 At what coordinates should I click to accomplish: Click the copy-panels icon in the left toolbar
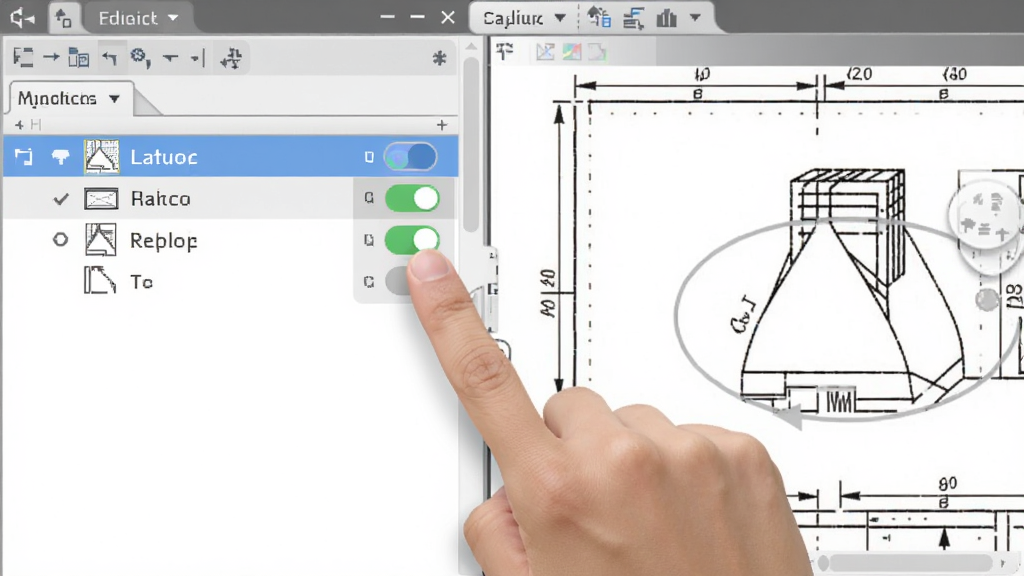tap(78, 57)
